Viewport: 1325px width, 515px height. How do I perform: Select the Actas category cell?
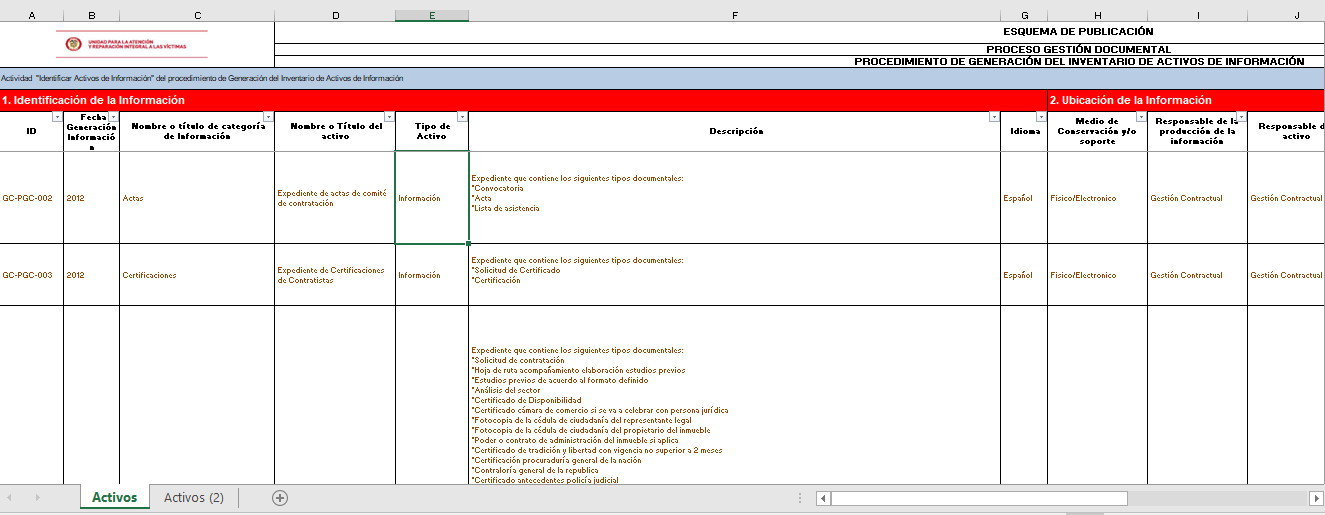pyautogui.click(x=197, y=198)
